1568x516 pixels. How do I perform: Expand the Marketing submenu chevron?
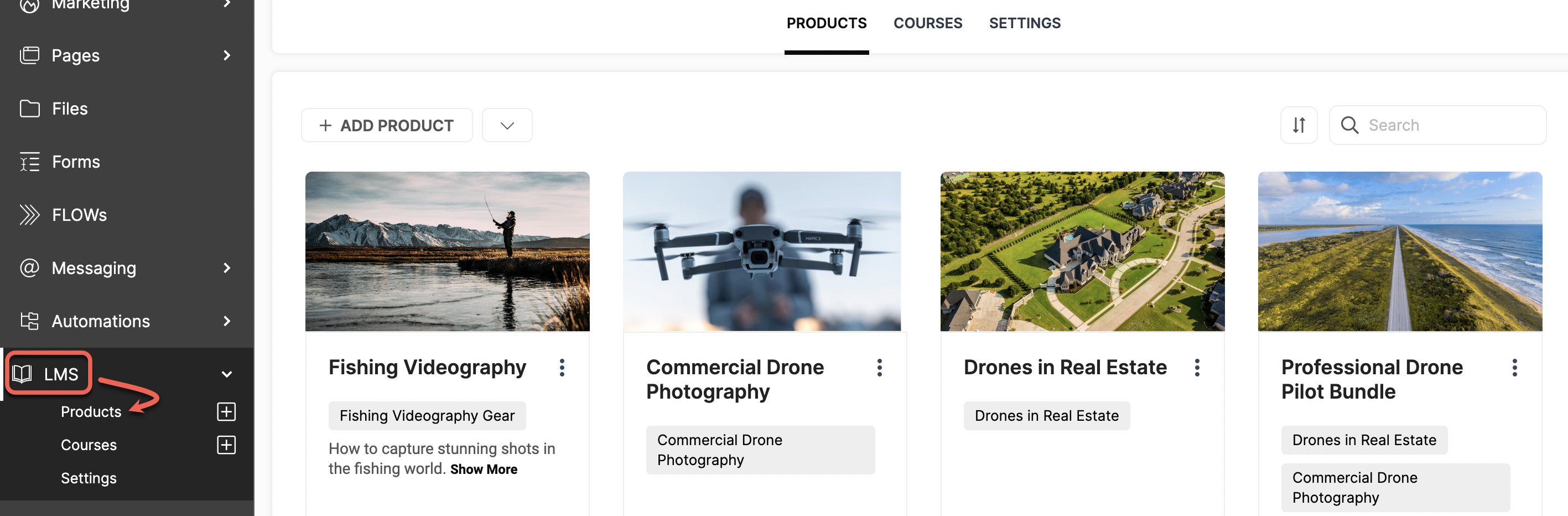(227, 4)
